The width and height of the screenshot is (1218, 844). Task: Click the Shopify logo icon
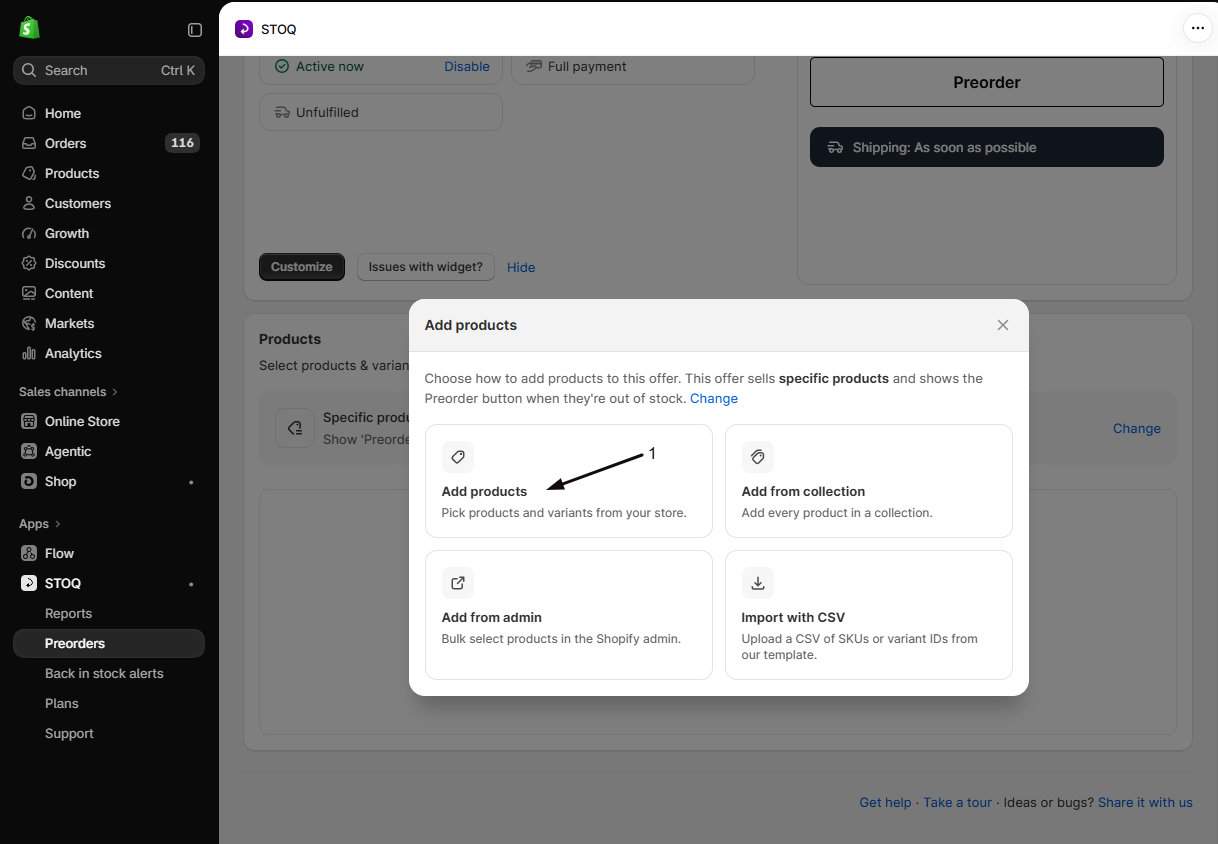click(x=29, y=28)
